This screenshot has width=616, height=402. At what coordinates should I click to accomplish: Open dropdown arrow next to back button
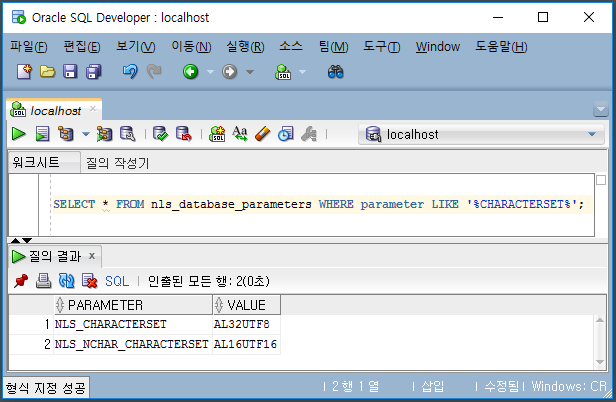211,72
